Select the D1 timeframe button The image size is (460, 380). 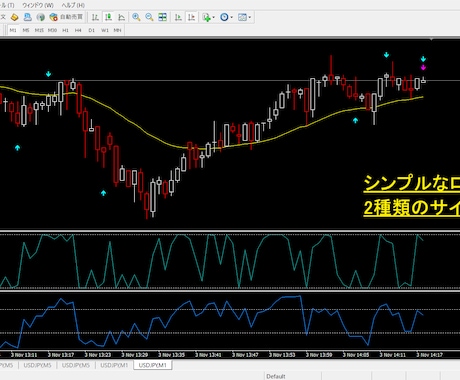[x=91, y=30]
